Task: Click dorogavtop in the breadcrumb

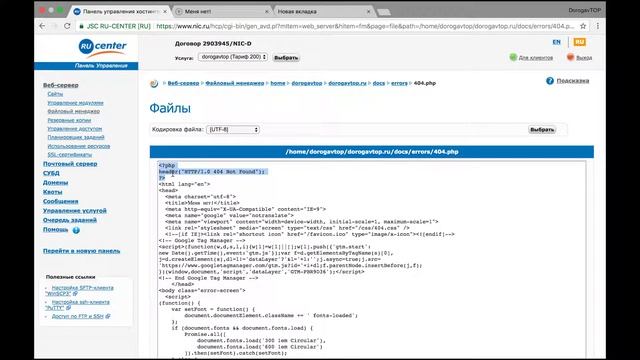Action: [307, 83]
